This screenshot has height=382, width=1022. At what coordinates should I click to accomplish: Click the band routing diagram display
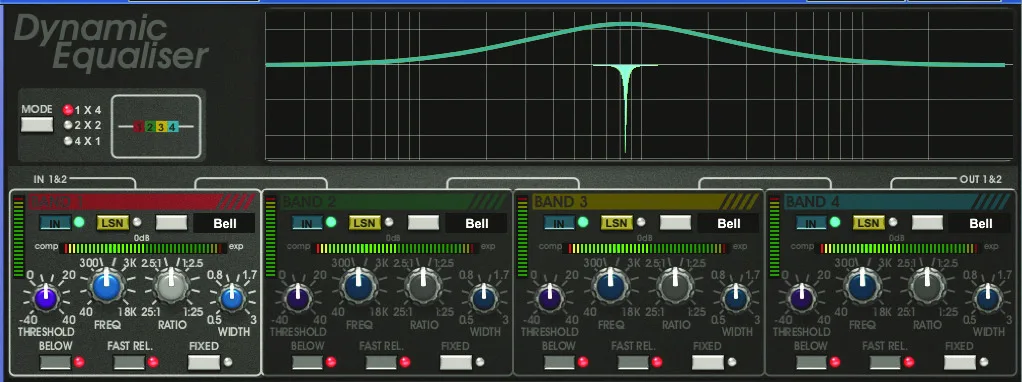[155, 126]
